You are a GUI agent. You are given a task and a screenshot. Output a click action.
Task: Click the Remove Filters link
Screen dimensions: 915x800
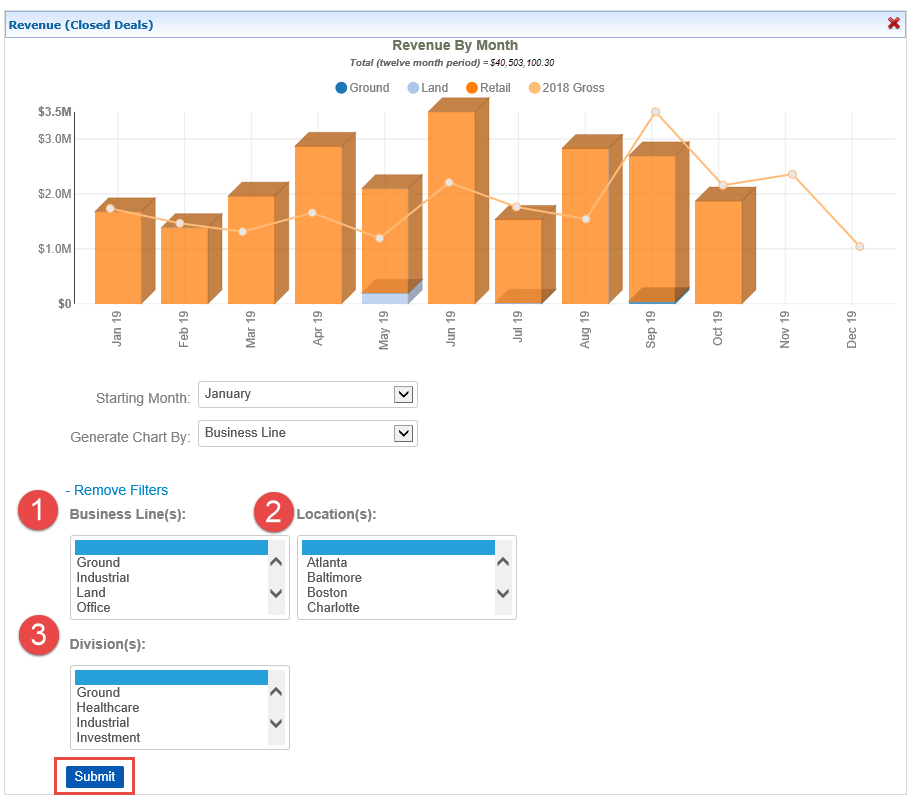(120, 490)
